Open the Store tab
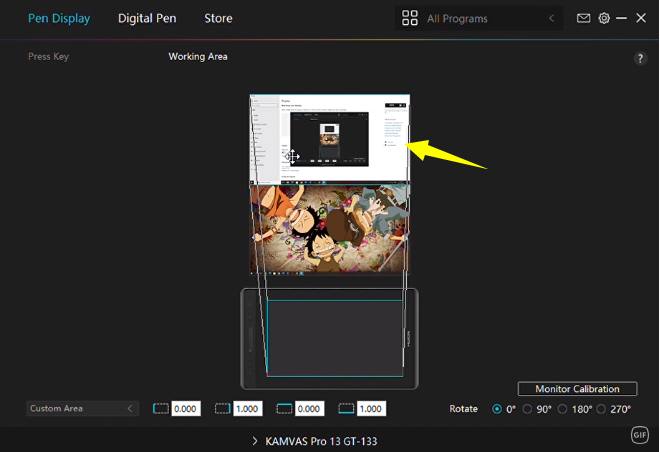 tap(218, 19)
